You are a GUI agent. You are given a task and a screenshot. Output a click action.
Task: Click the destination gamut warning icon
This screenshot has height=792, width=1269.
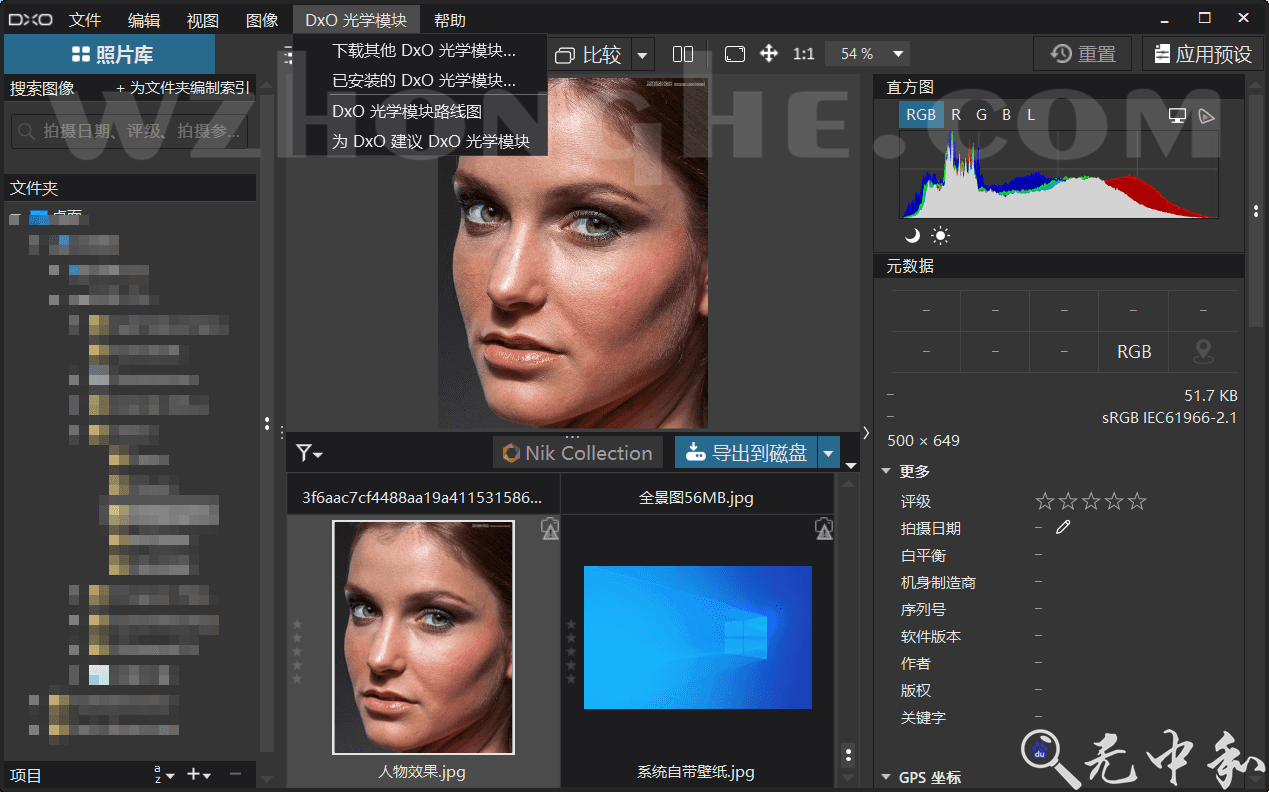[x=1207, y=116]
